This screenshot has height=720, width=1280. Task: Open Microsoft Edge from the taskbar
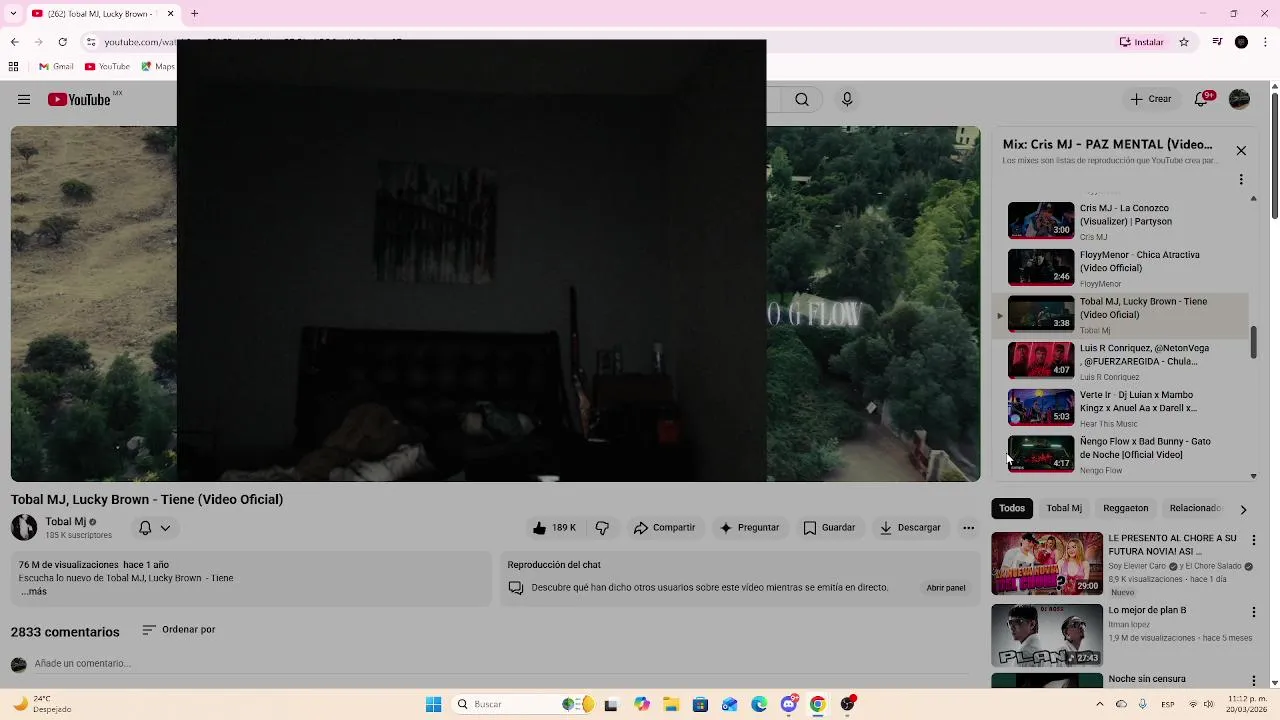[759, 704]
